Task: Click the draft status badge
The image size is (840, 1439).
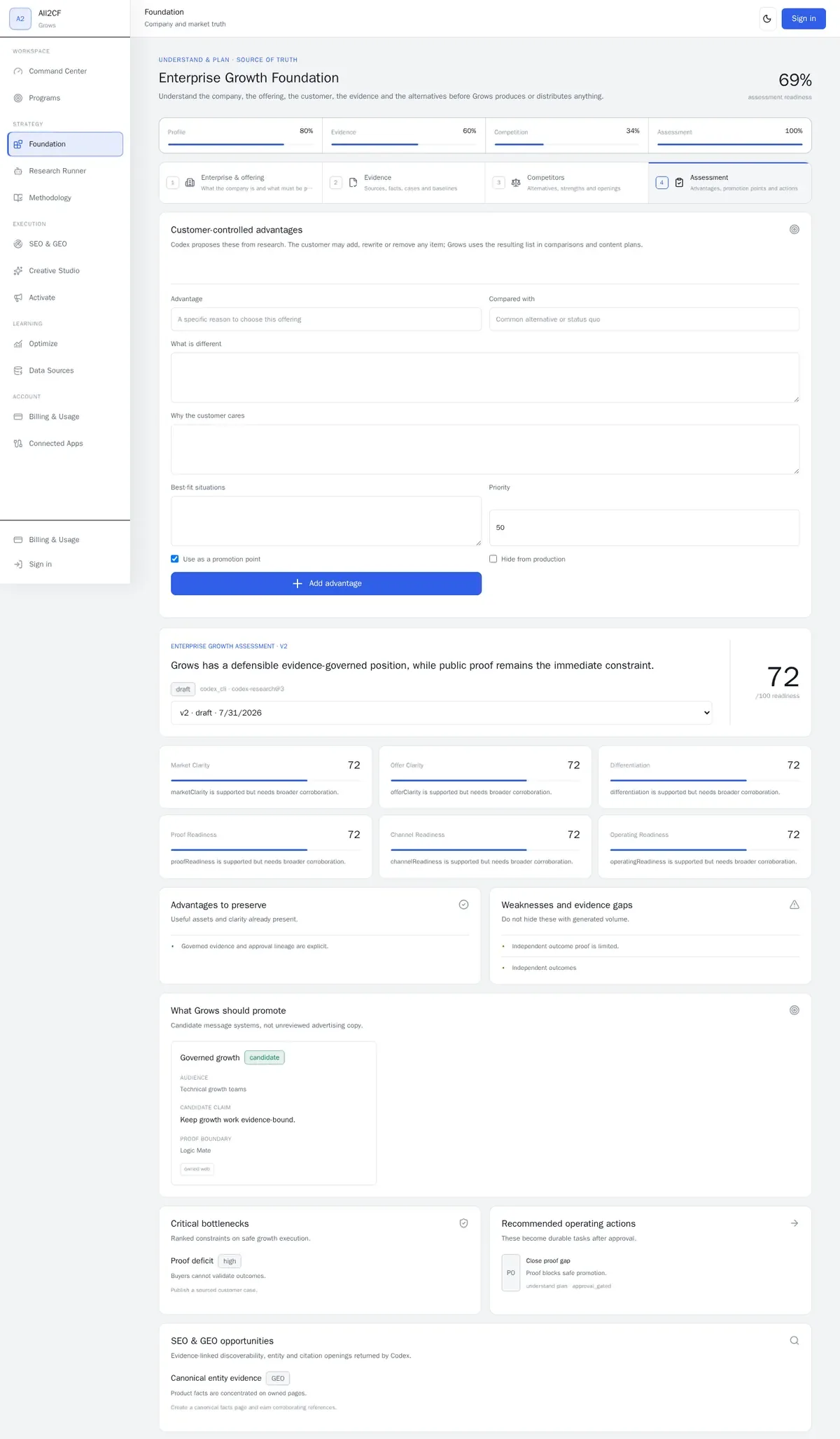Action: 183,689
